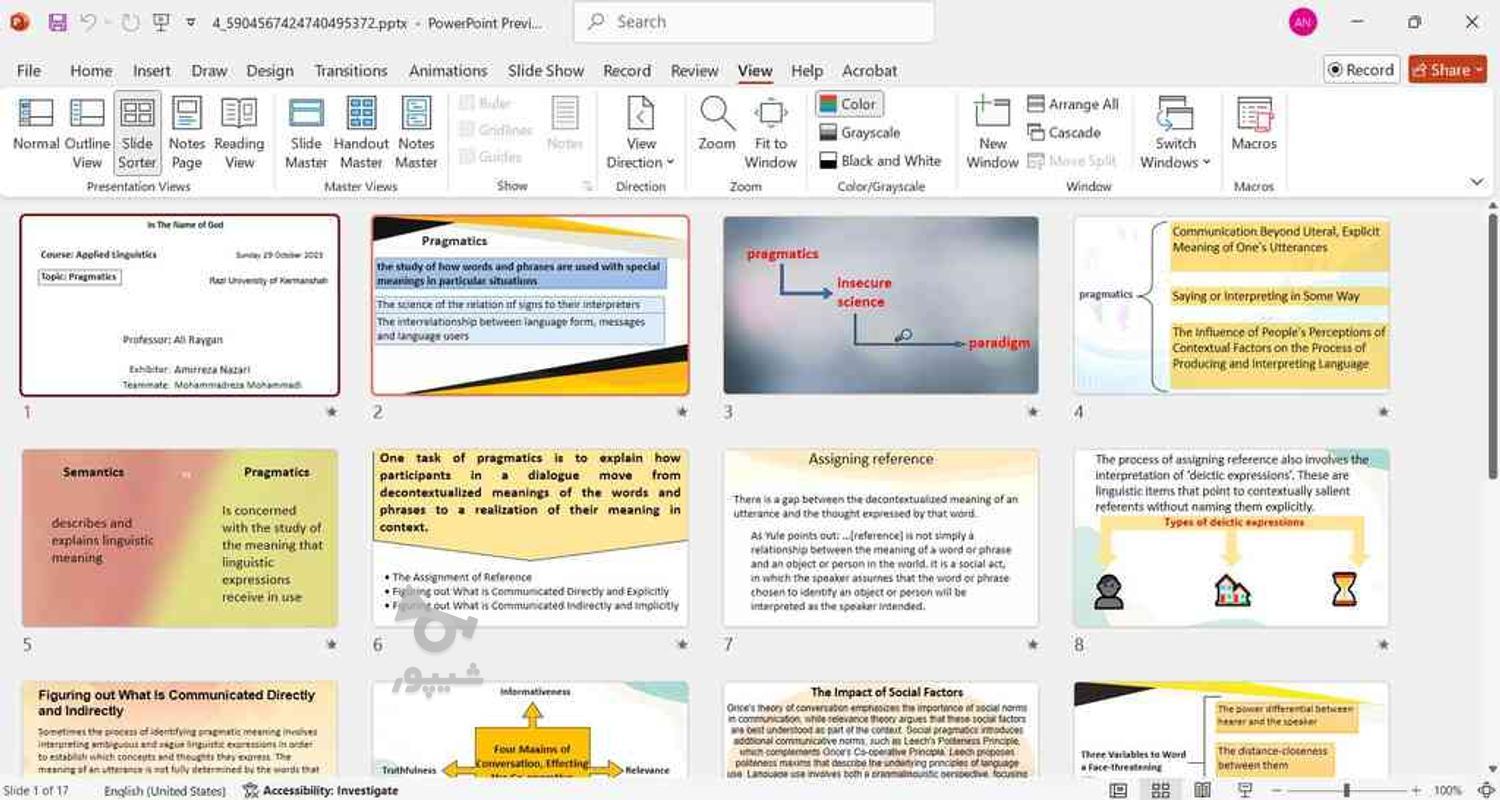The image size is (1500, 800).
Task: Toggle the Gridlines checkbox
Action: pos(496,130)
